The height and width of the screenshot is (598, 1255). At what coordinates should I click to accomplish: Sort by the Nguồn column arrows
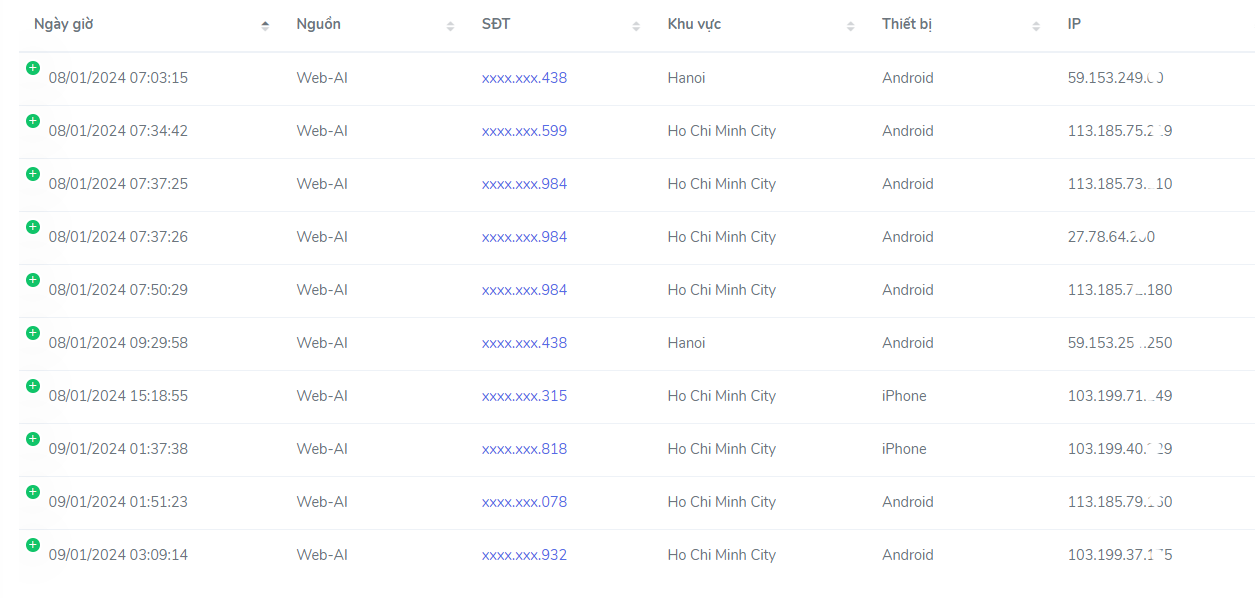tap(450, 26)
